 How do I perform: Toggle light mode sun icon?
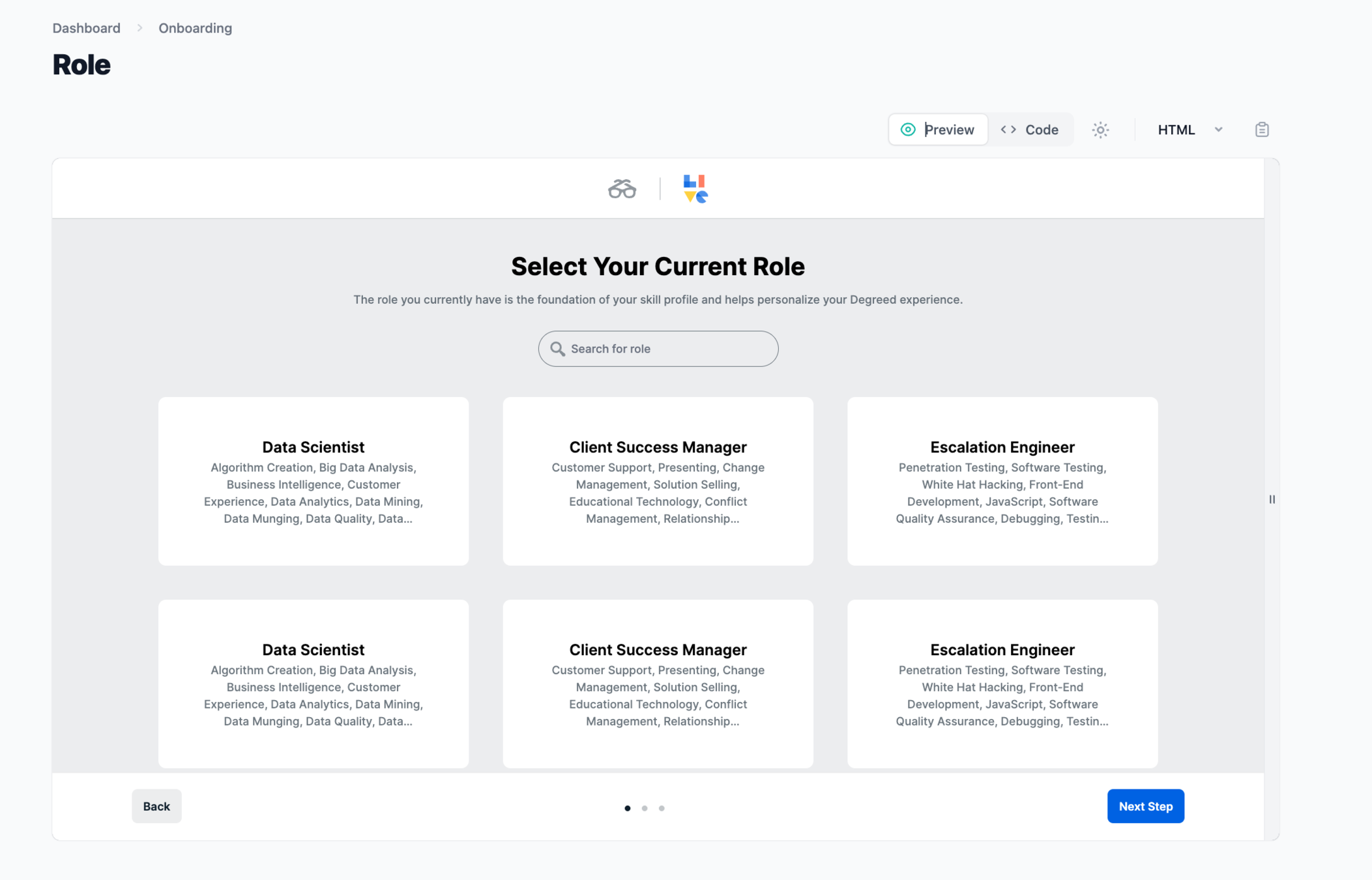tap(1100, 130)
